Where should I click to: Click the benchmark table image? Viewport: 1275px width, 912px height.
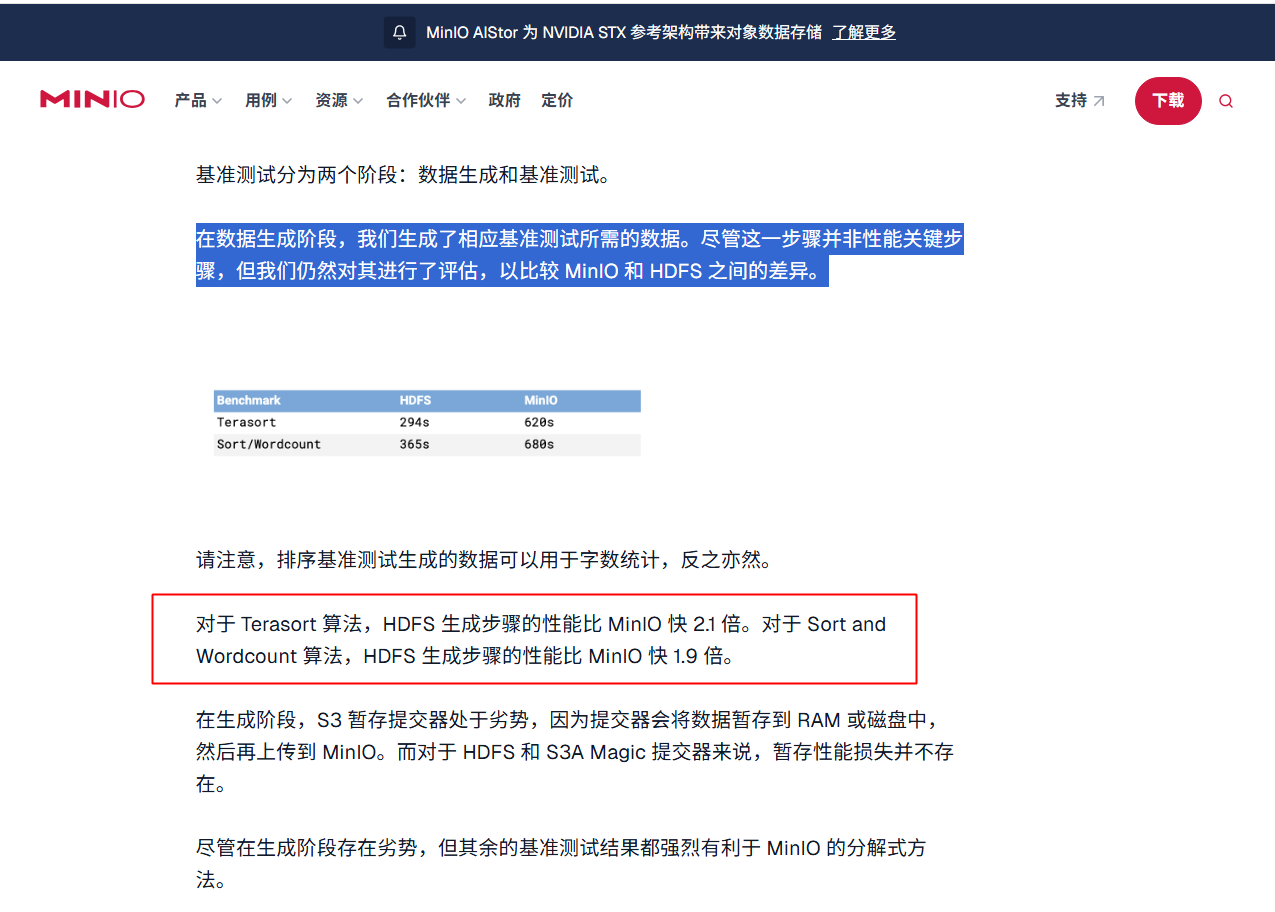(427, 422)
